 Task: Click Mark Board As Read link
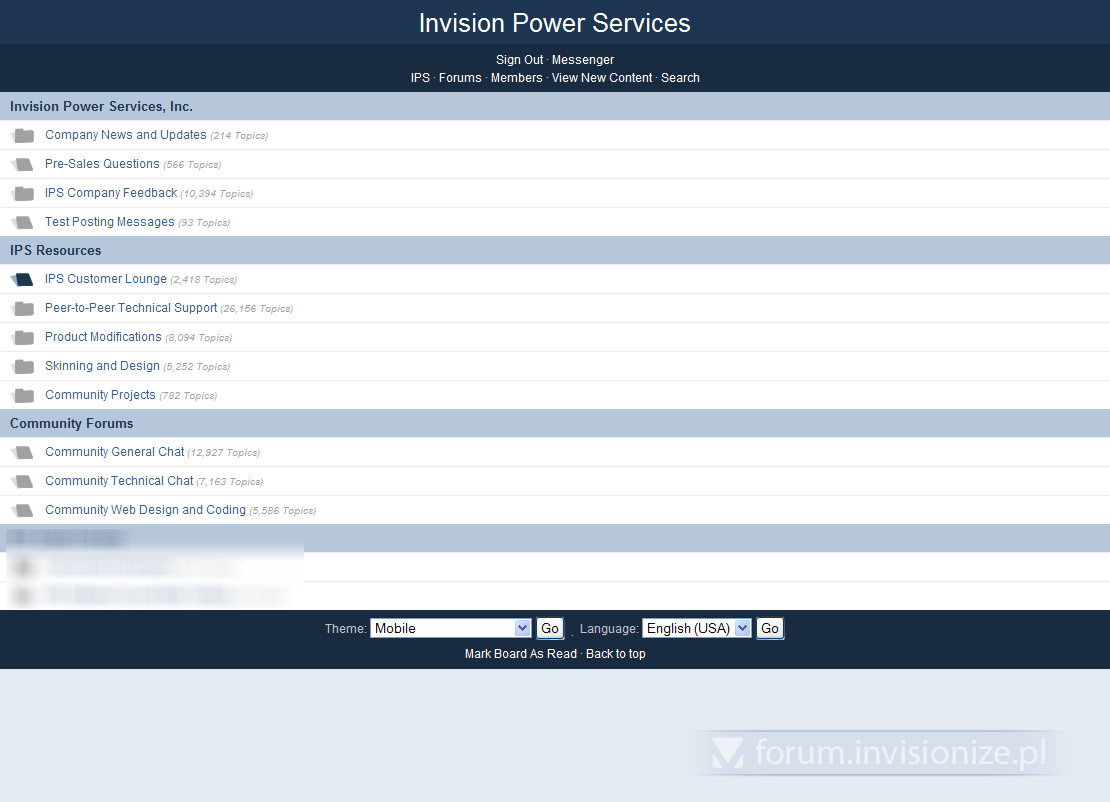520,654
